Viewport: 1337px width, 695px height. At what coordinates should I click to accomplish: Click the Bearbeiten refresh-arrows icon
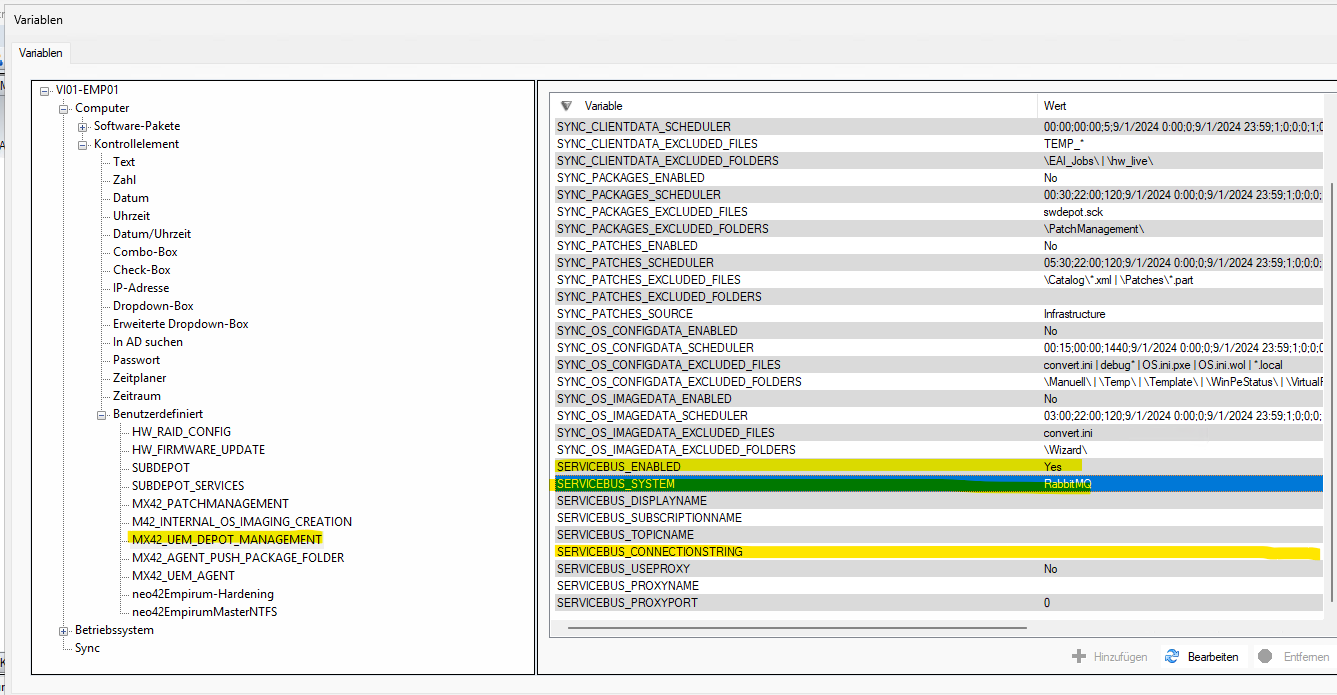(x=1171, y=657)
